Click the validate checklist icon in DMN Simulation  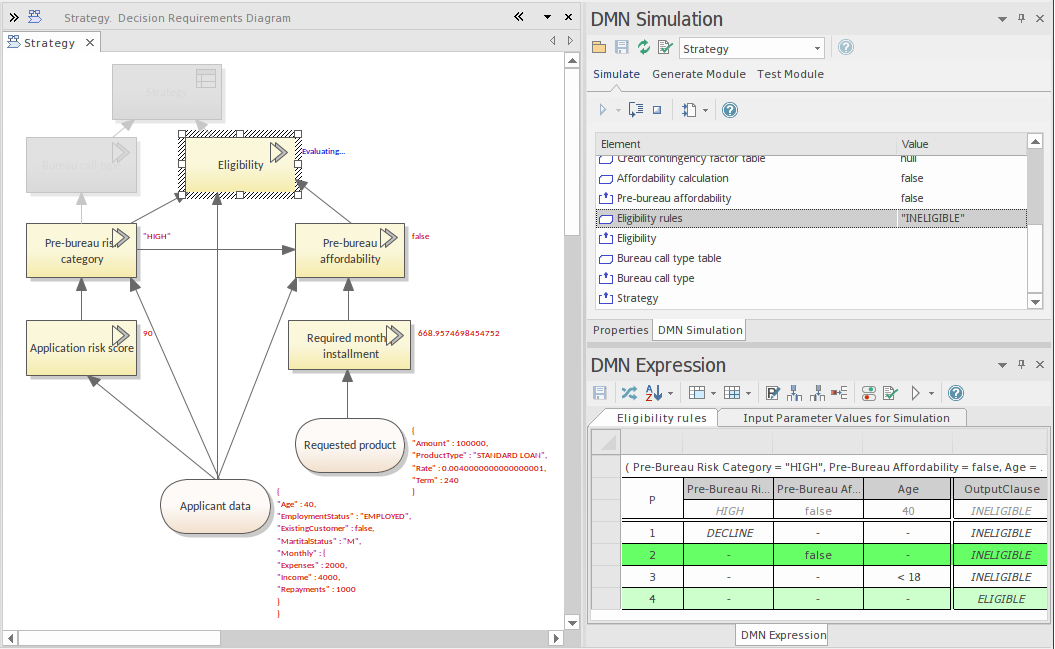664,48
